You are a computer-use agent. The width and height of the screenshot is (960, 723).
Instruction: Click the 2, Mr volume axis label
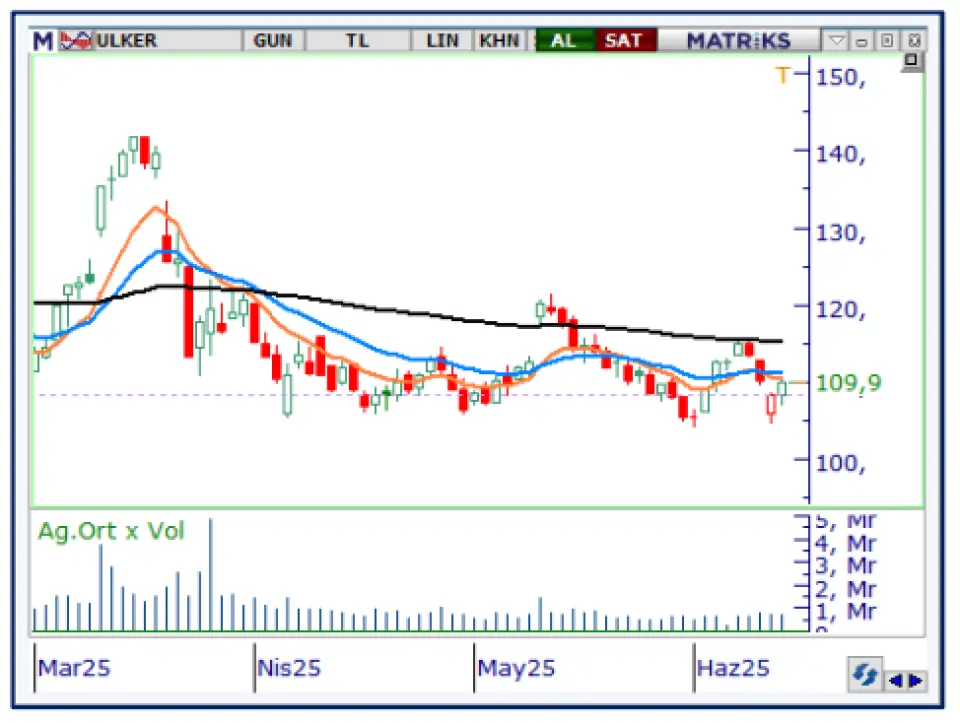tap(846, 589)
